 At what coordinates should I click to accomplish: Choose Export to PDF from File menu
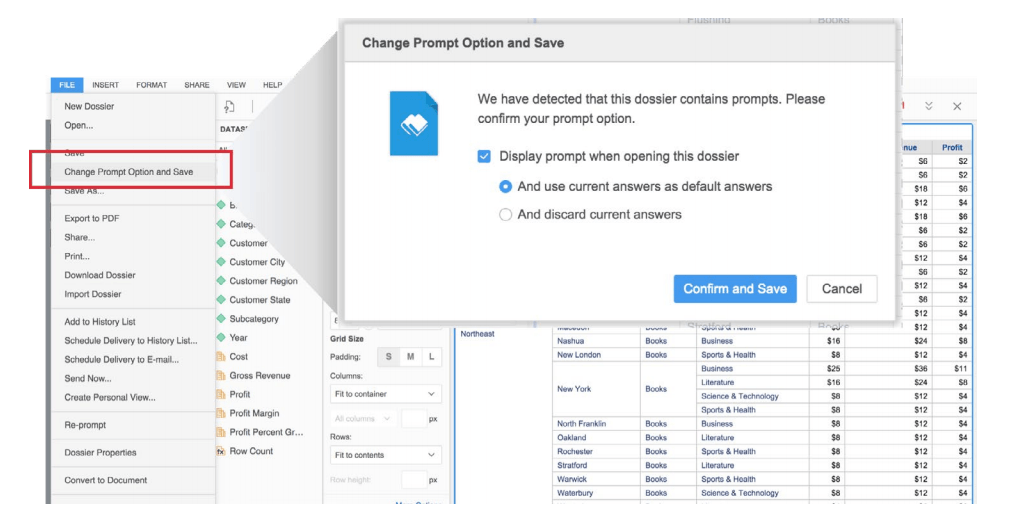tap(96, 218)
